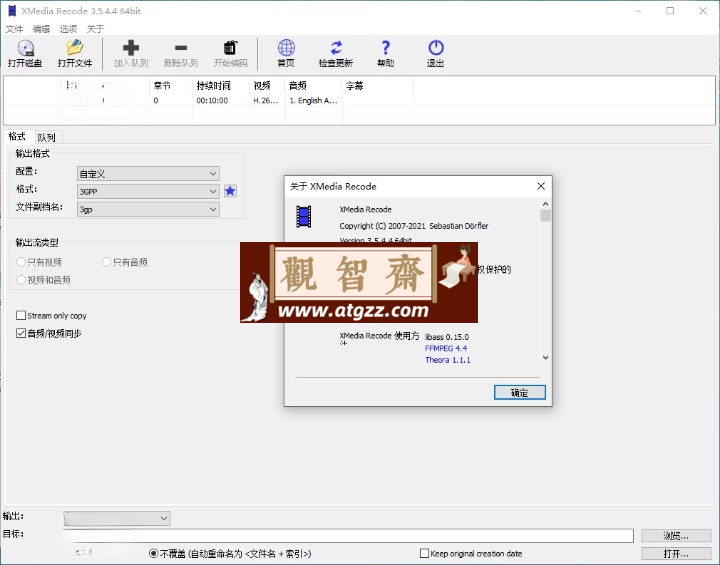The image size is (720, 565).
Task: Click the Remove from Queue (删除队列) minus icon
Action: tap(181, 48)
